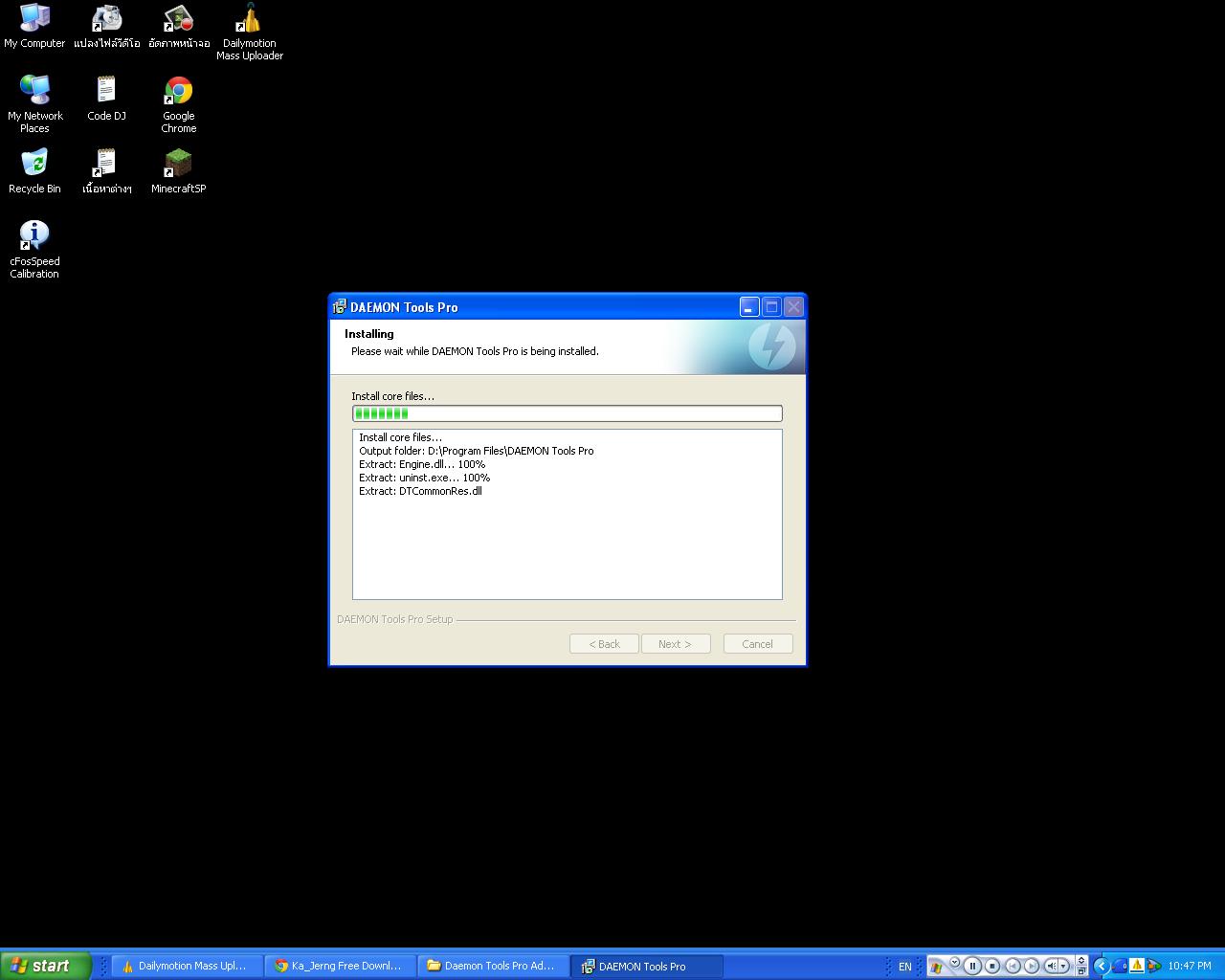The width and height of the screenshot is (1225, 980).
Task: Open Dailymotion Mass Uploader desktop shortcut
Action: point(250,32)
